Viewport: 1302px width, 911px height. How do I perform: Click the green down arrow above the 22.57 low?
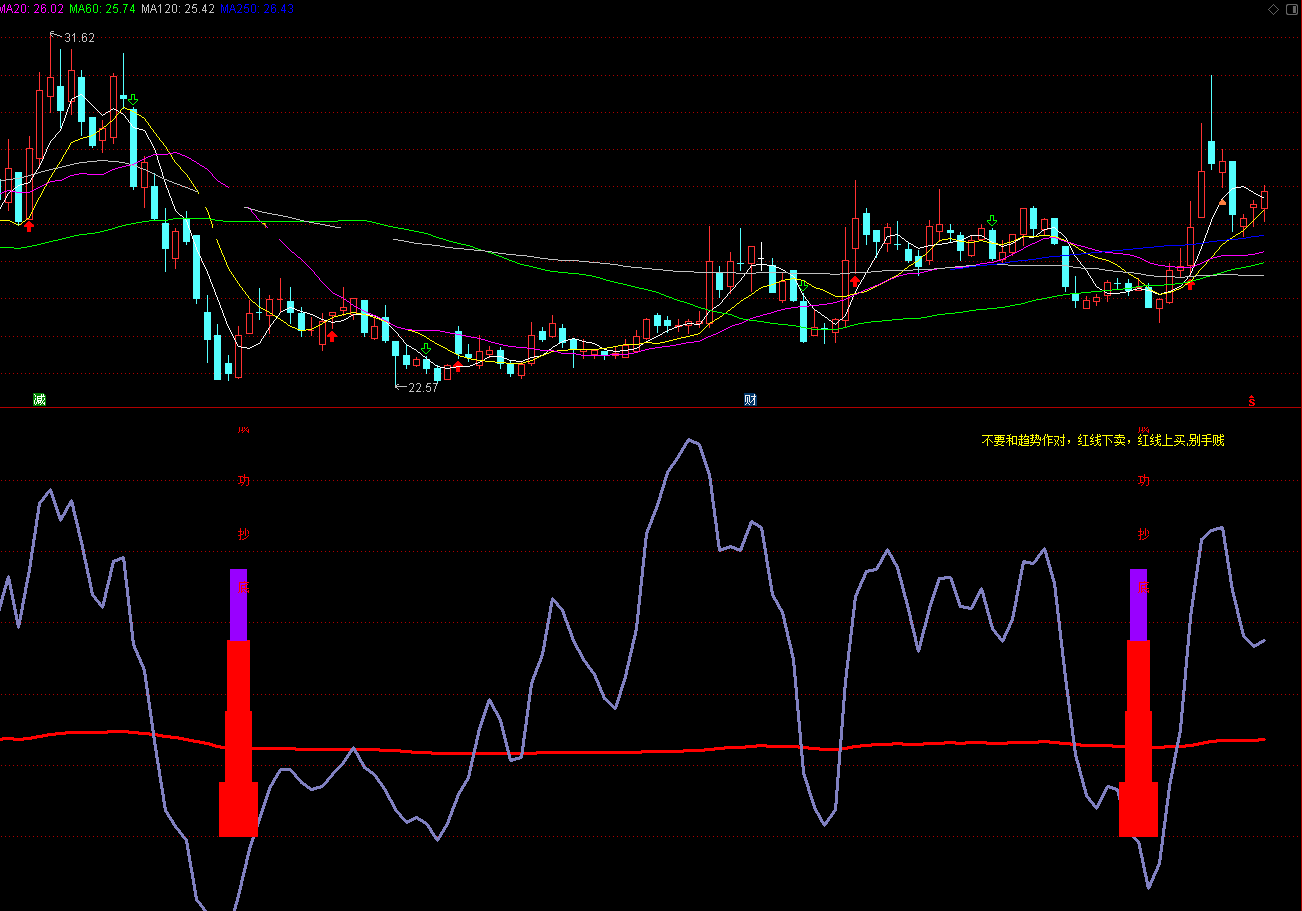tap(426, 349)
